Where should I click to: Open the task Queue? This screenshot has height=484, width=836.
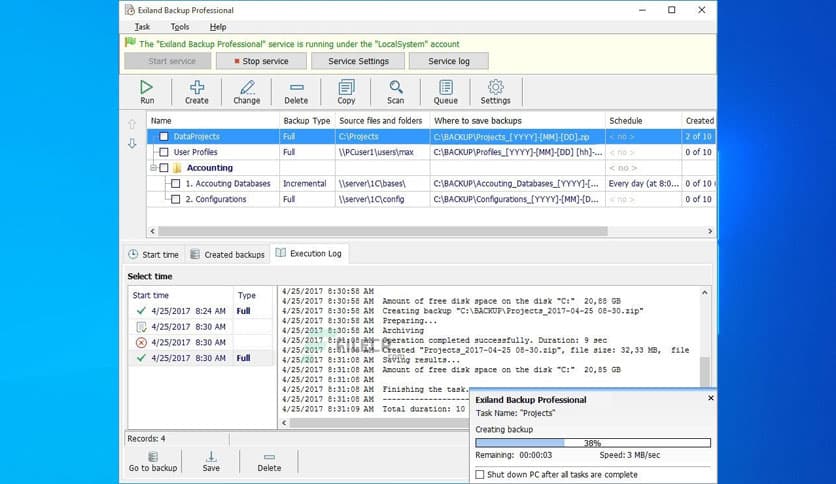coord(446,92)
